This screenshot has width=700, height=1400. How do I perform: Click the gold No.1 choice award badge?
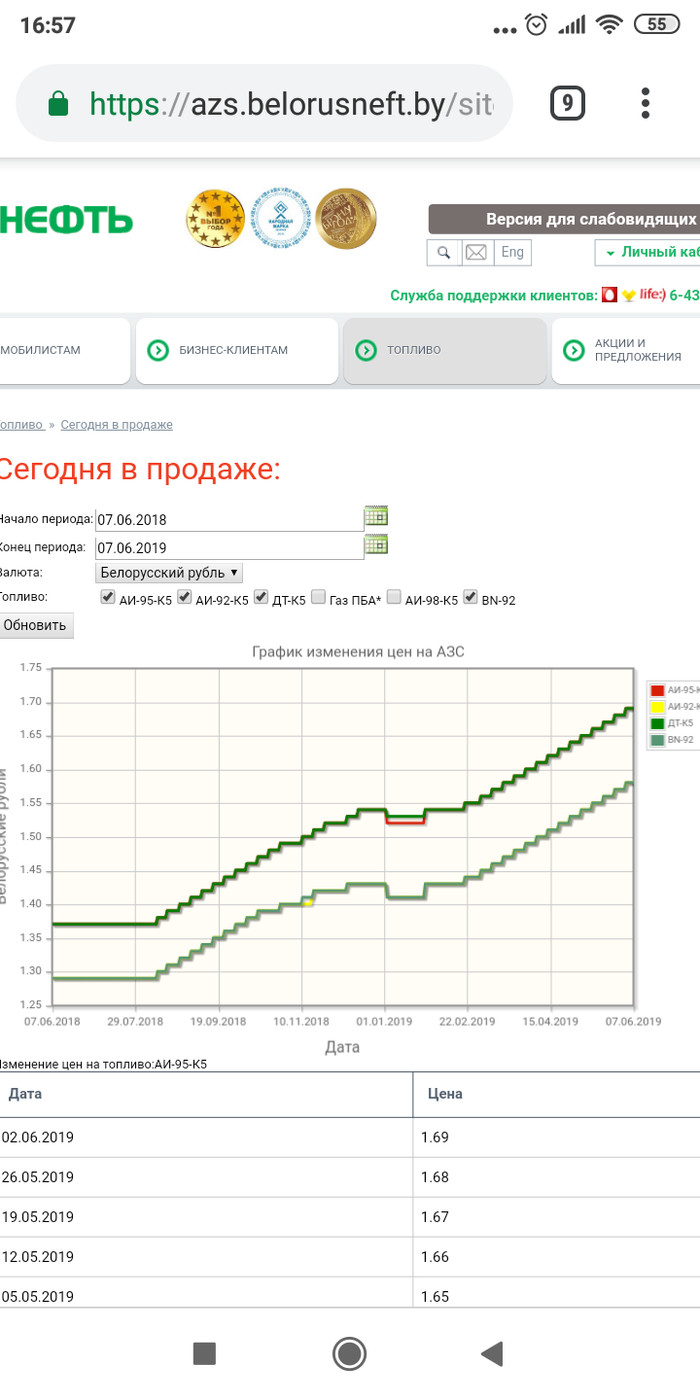coord(215,219)
